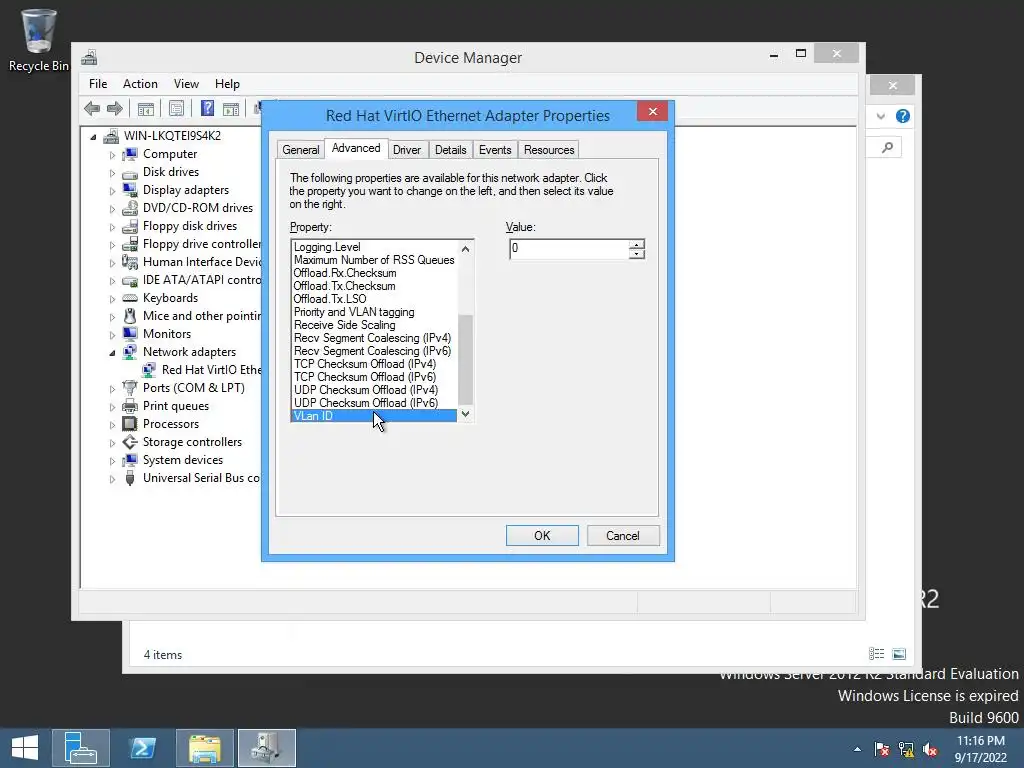
Task: Open the Action menu
Action: 140,84
